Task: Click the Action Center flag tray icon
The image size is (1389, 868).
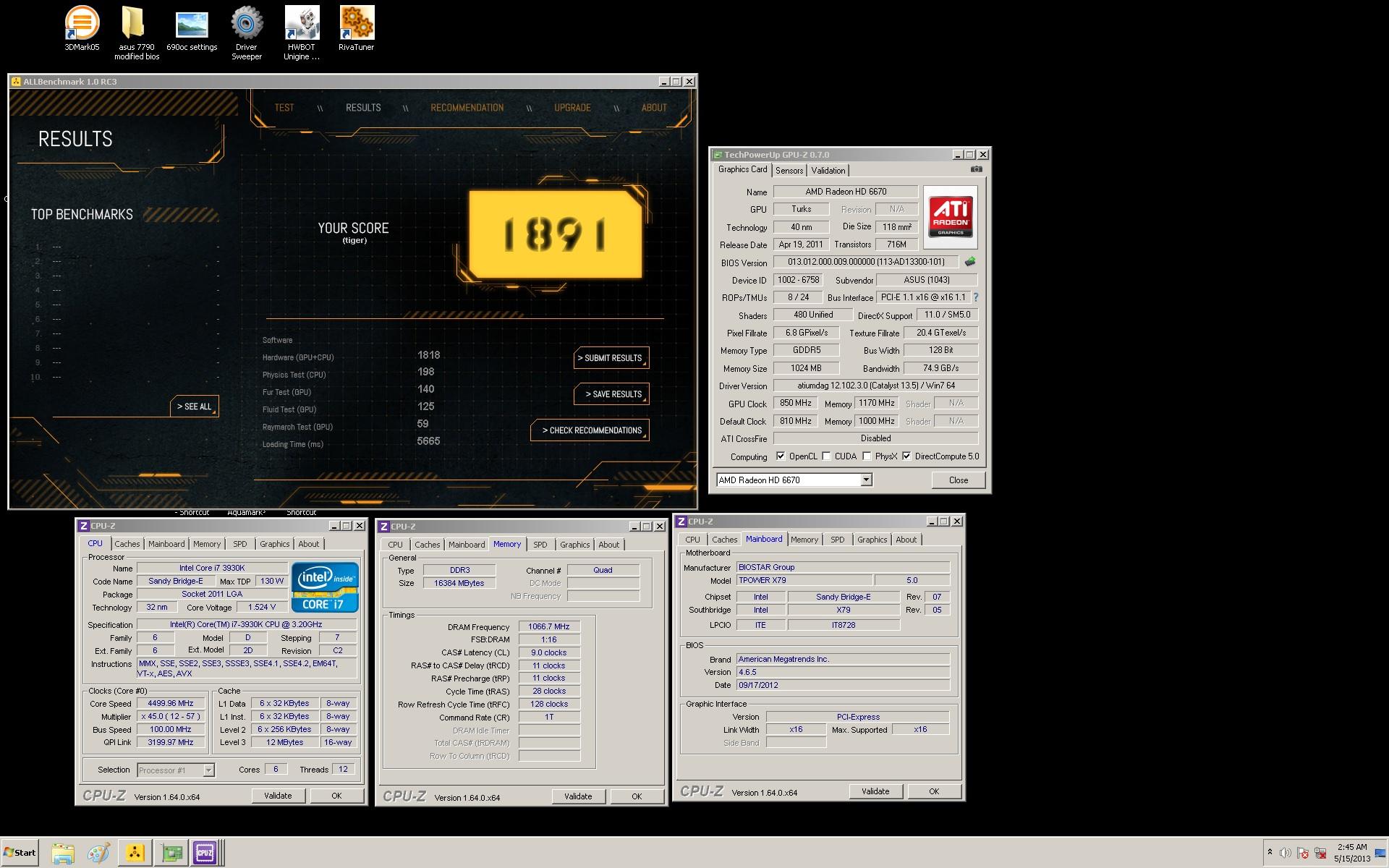Action: pos(1303,853)
